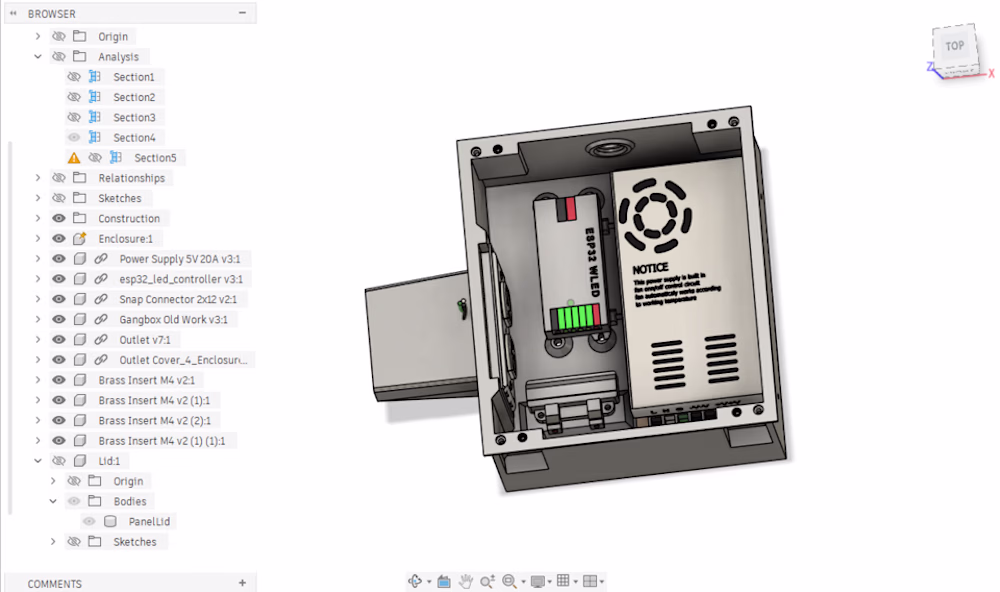Expand the Enclosure:1 component
The width and height of the screenshot is (1000, 592).
[38, 239]
